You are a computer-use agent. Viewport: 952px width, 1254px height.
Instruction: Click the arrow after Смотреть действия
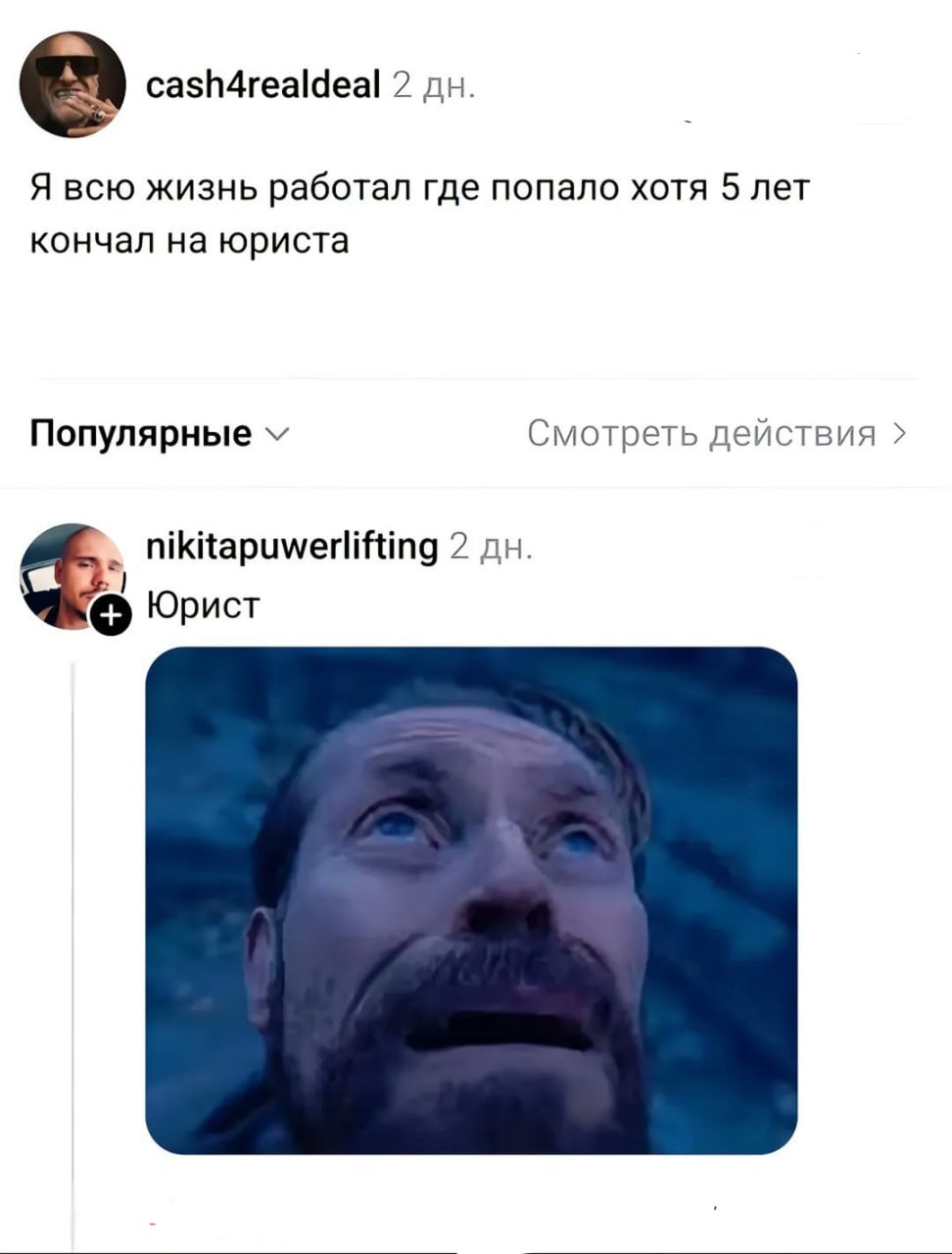[x=900, y=433]
